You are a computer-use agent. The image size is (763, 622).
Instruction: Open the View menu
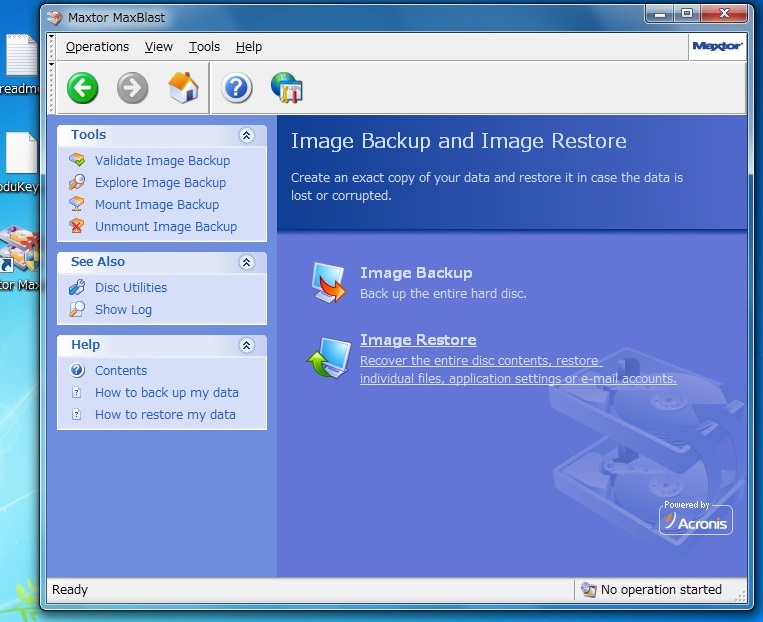point(158,47)
